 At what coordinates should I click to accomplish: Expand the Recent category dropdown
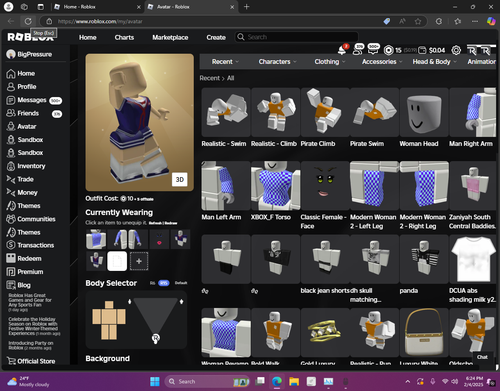click(x=225, y=62)
